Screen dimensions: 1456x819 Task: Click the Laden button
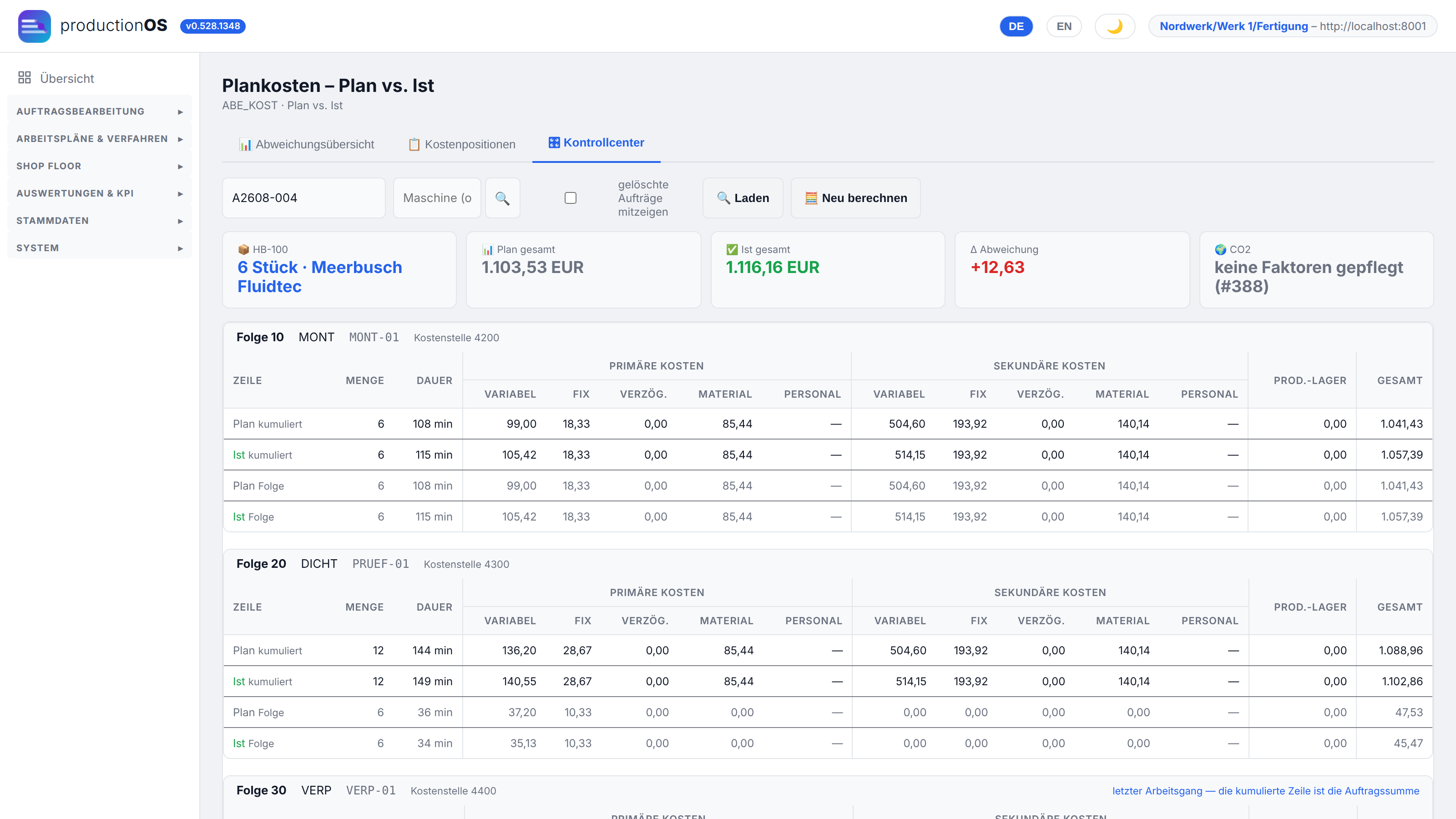point(743,198)
